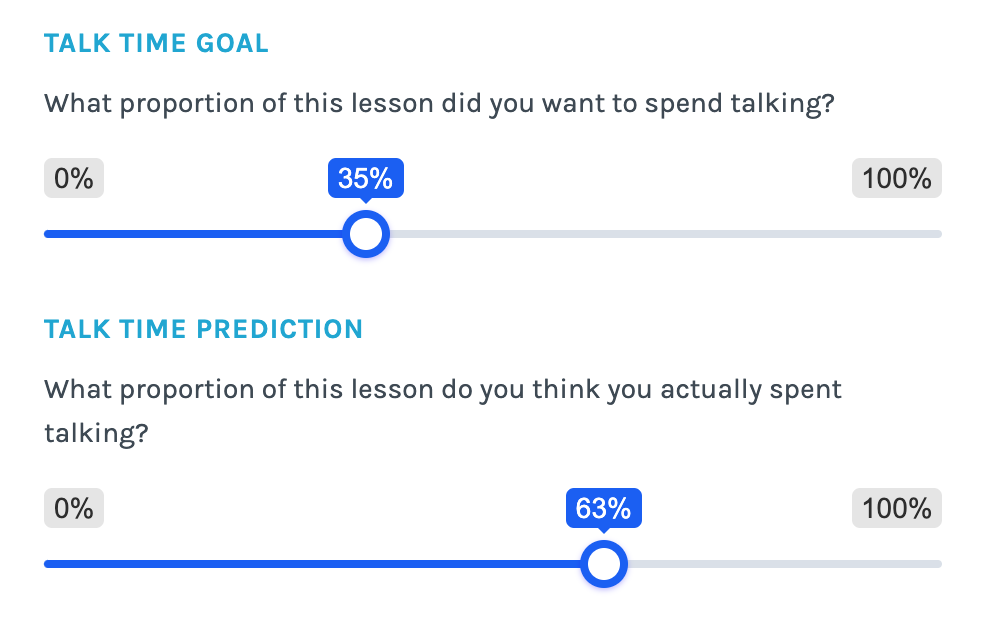
Task: Click the 100% label of goal slider
Action: pos(897,178)
